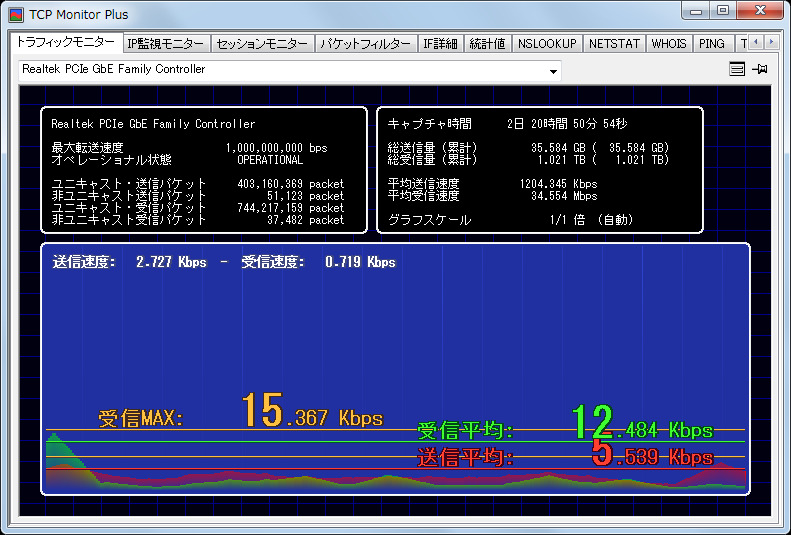Screen dimensions: 791x535
Task: Select the WHOIS tab
Action: (x=669, y=44)
